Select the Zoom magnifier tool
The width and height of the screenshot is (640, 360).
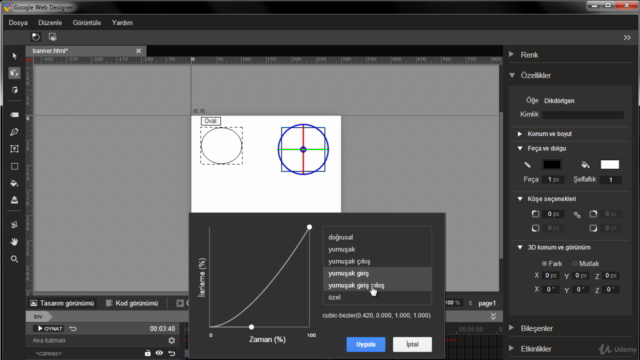coord(14,259)
